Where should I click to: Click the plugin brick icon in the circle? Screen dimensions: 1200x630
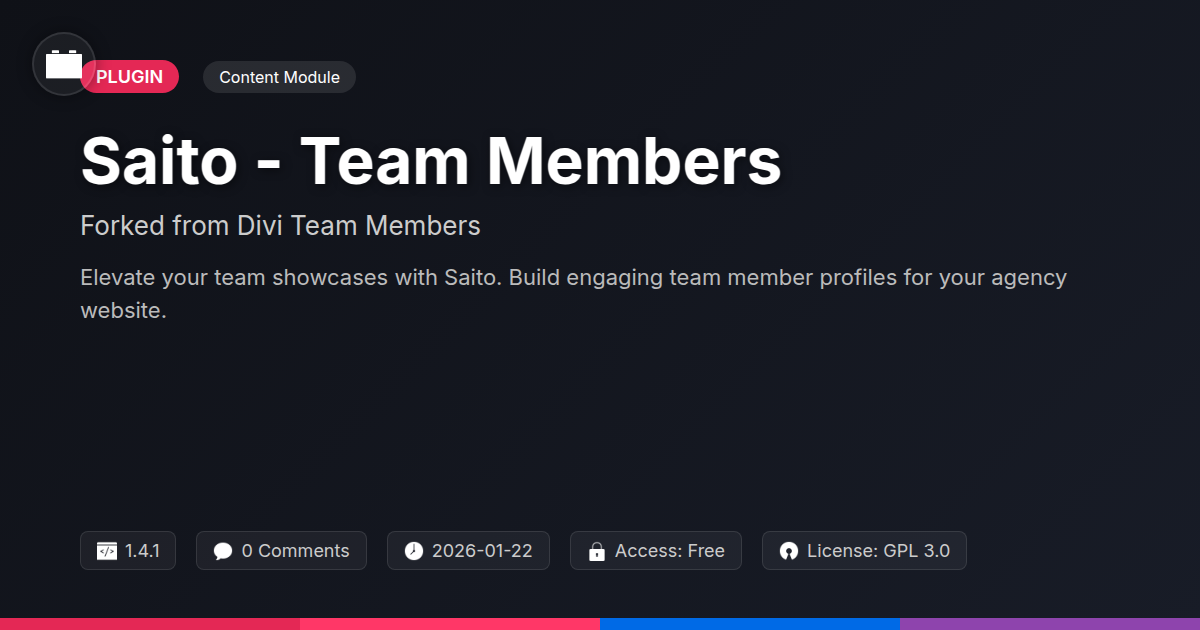pyautogui.click(x=64, y=64)
